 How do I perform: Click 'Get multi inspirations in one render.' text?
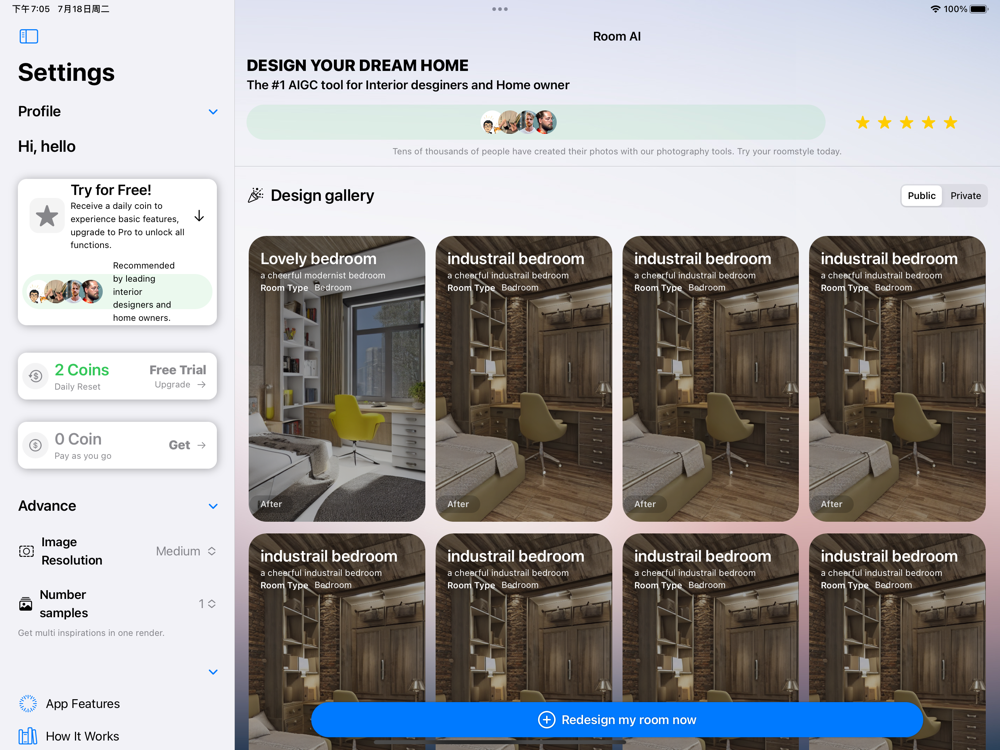[91, 633]
